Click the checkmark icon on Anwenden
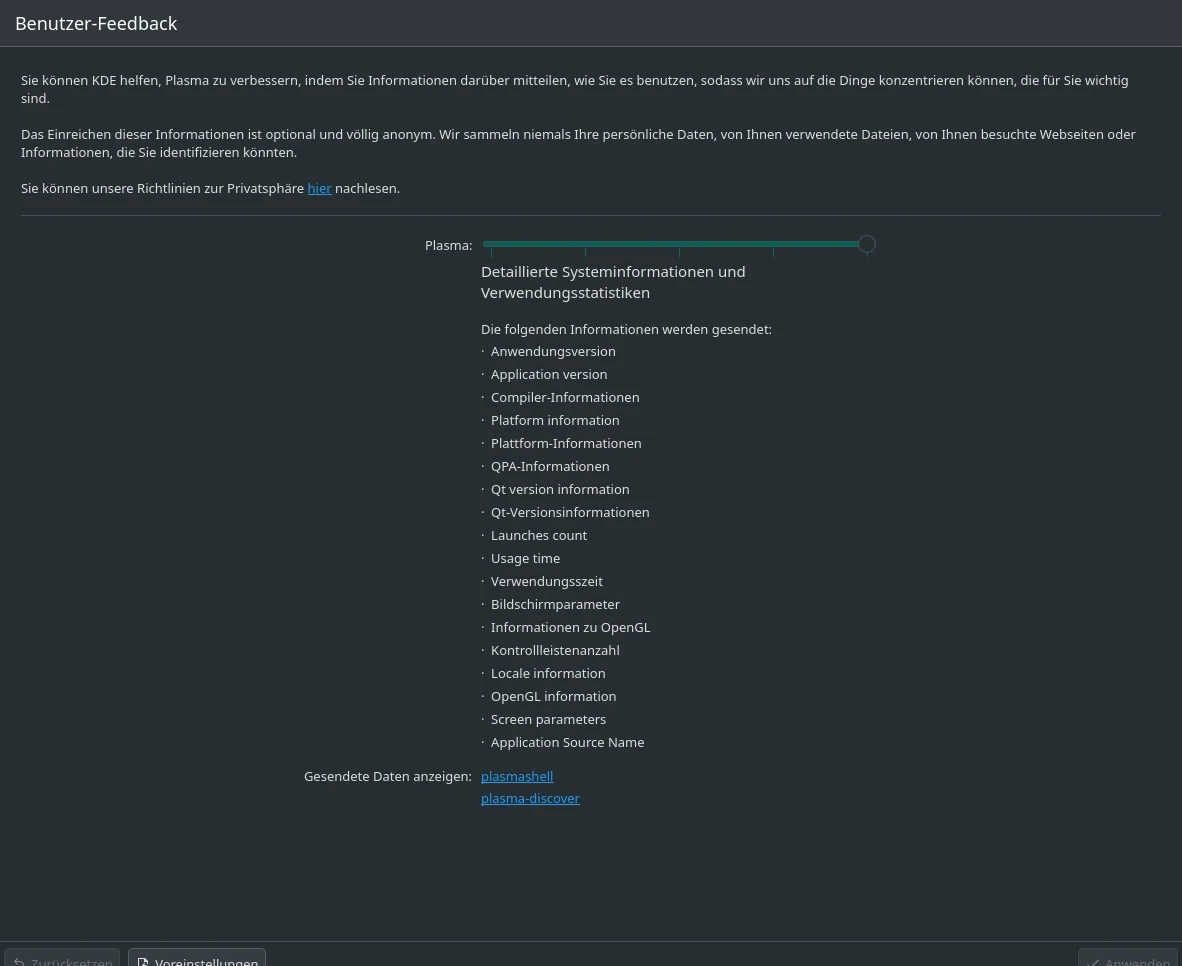 coord(1092,961)
